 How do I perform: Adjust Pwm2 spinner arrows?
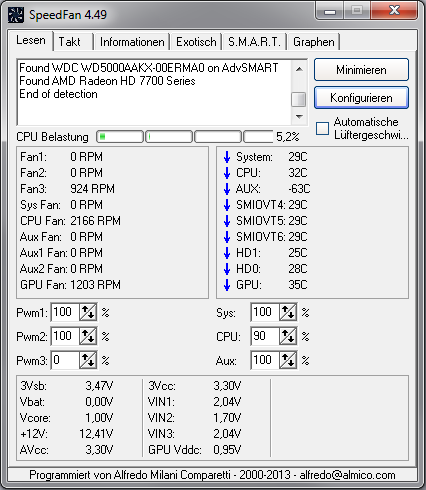[88, 336]
